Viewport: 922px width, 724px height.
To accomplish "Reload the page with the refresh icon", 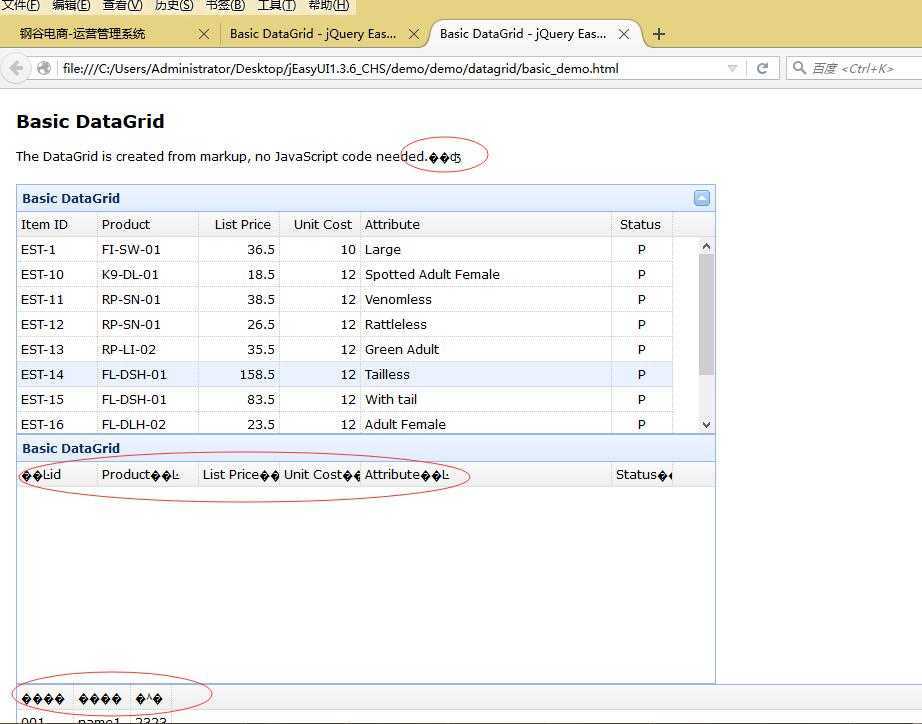I will point(763,68).
